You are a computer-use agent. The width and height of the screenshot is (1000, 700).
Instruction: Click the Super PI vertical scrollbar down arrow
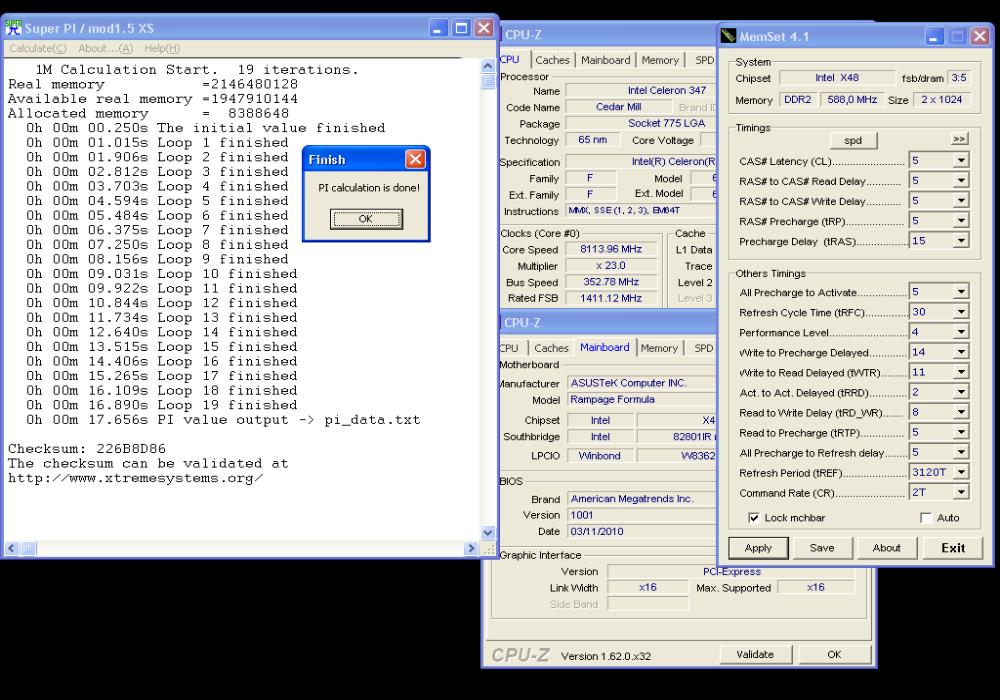488,532
